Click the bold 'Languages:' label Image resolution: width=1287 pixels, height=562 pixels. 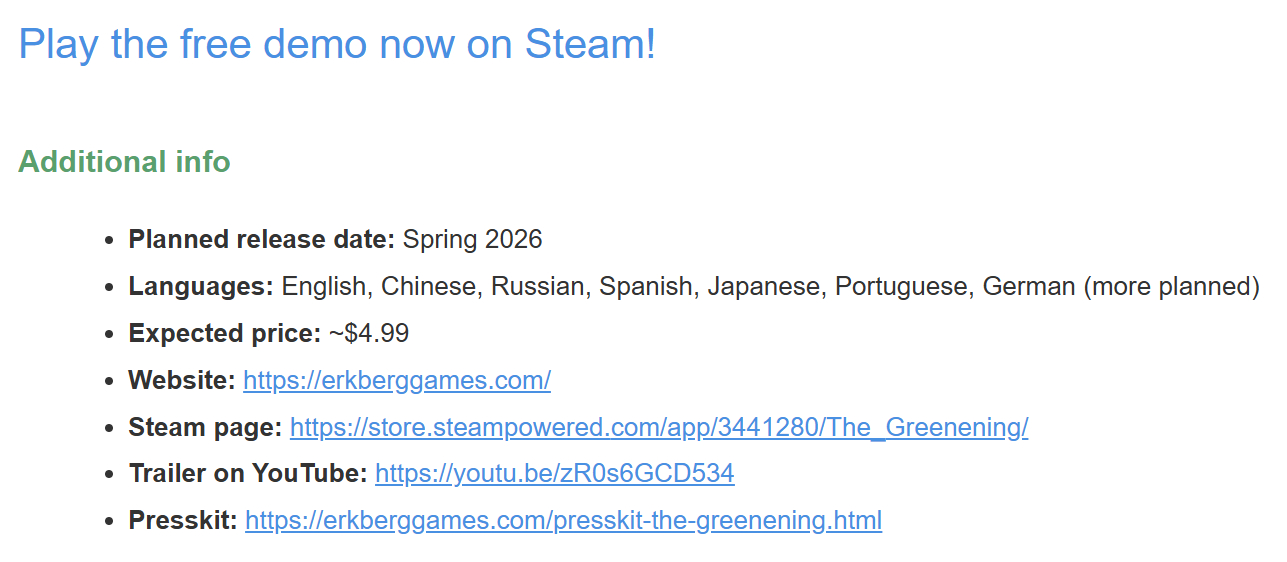coord(201,287)
